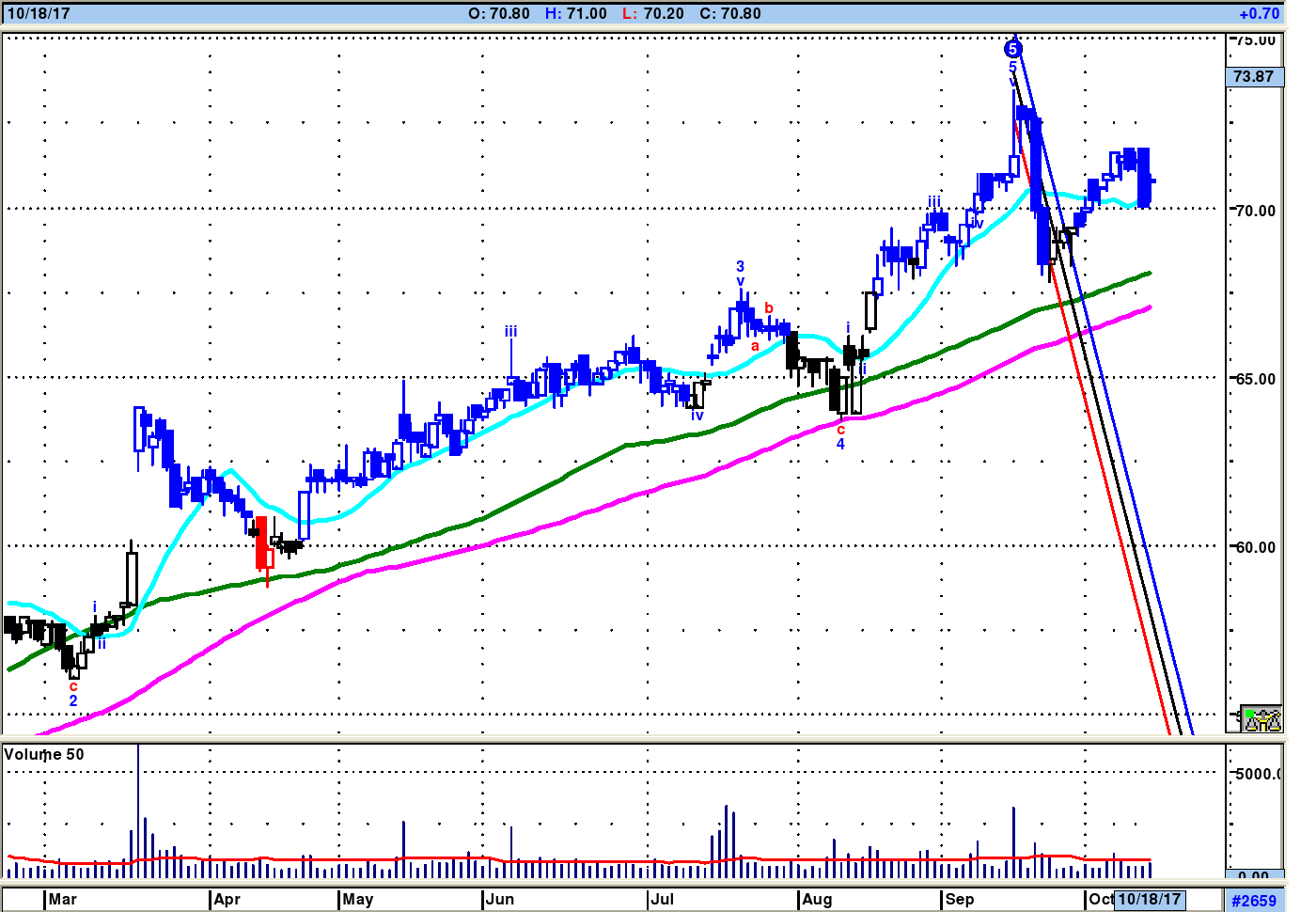Image resolution: width=1316 pixels, height=912 pixels.
Task: Select the #2659 bar count box
Action: point(1254,900)
